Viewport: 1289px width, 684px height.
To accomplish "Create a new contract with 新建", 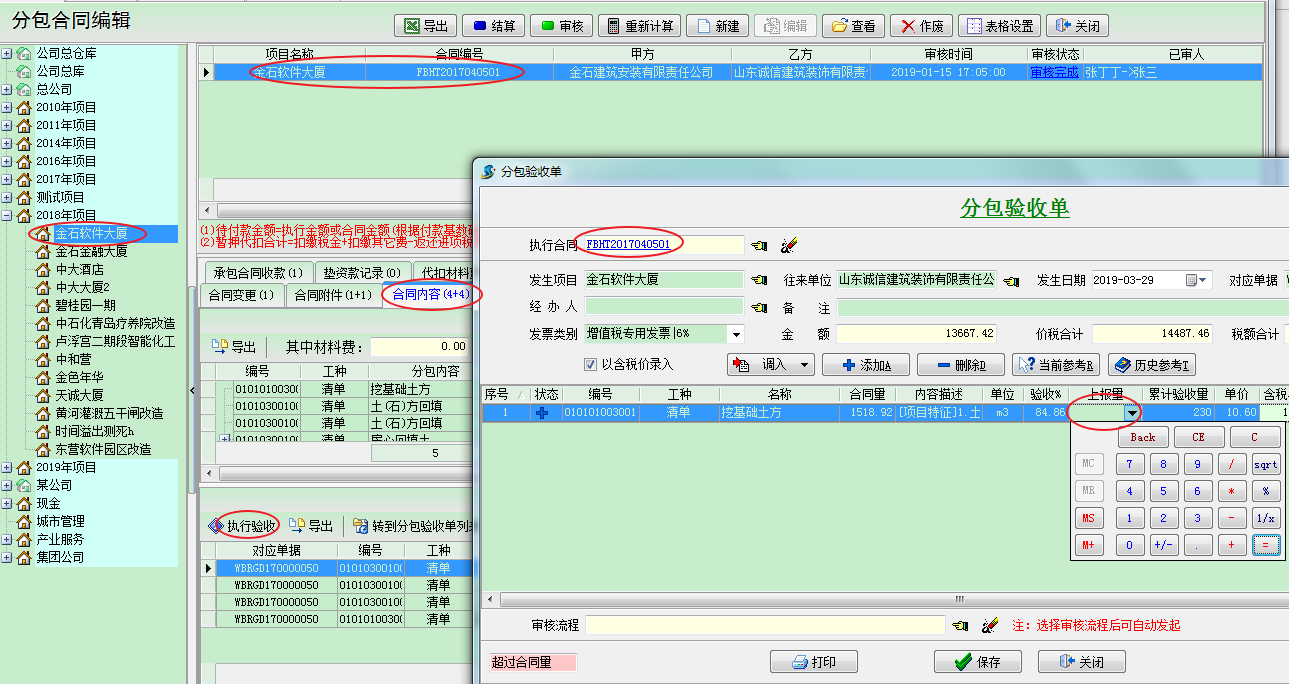I will 718,26.
